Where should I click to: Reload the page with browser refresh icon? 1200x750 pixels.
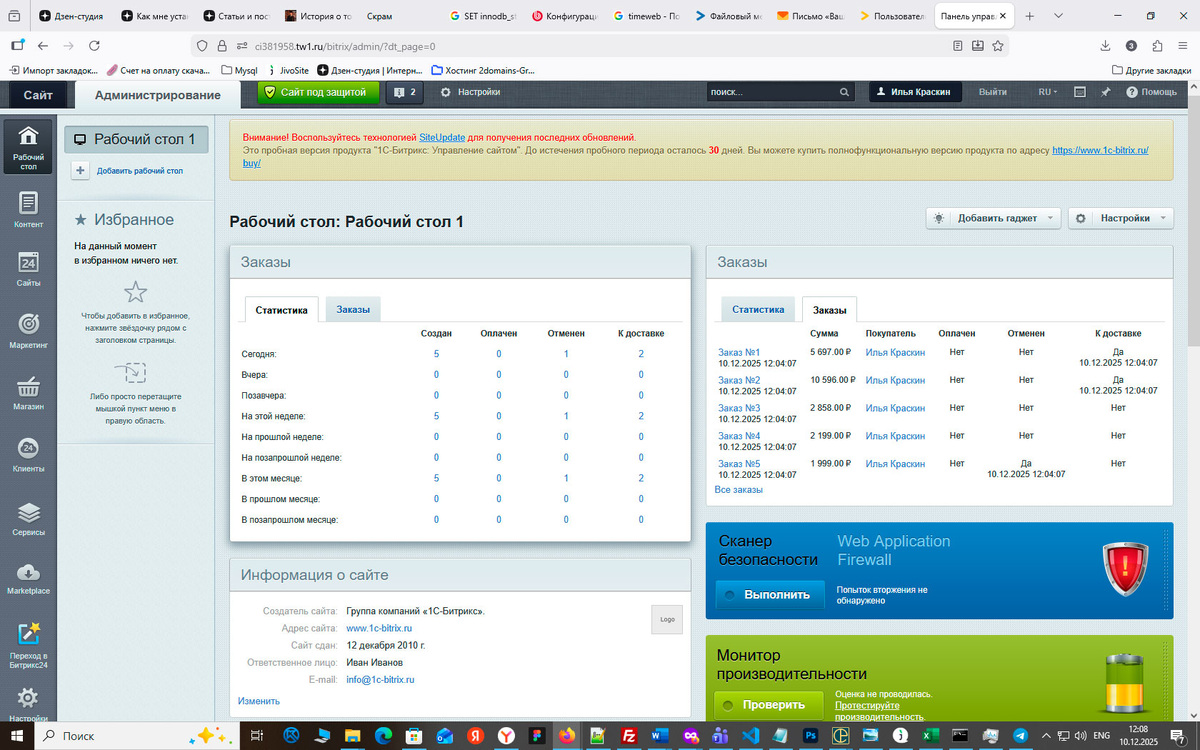tap(94, 46)
